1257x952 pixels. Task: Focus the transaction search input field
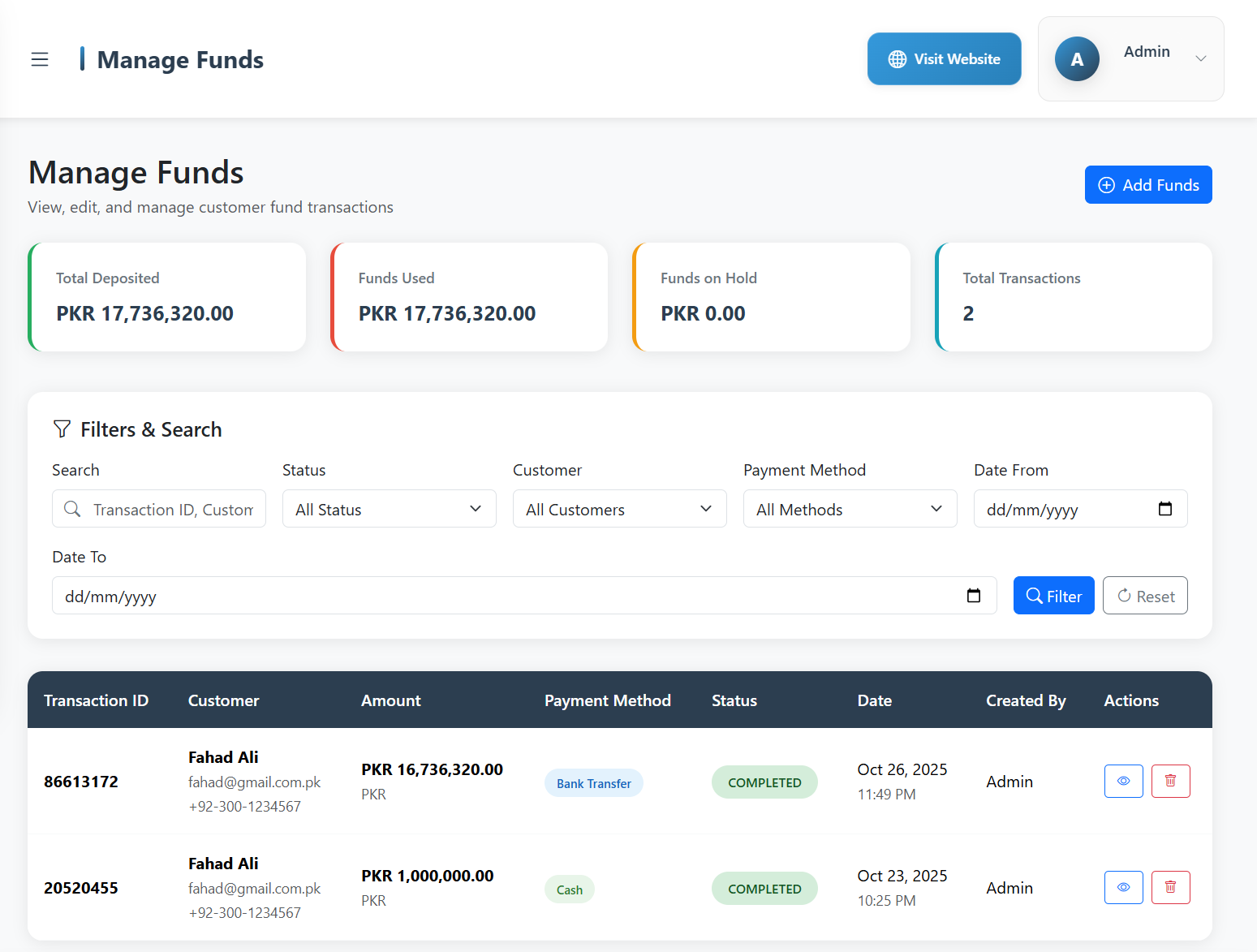tap(172, 509)
